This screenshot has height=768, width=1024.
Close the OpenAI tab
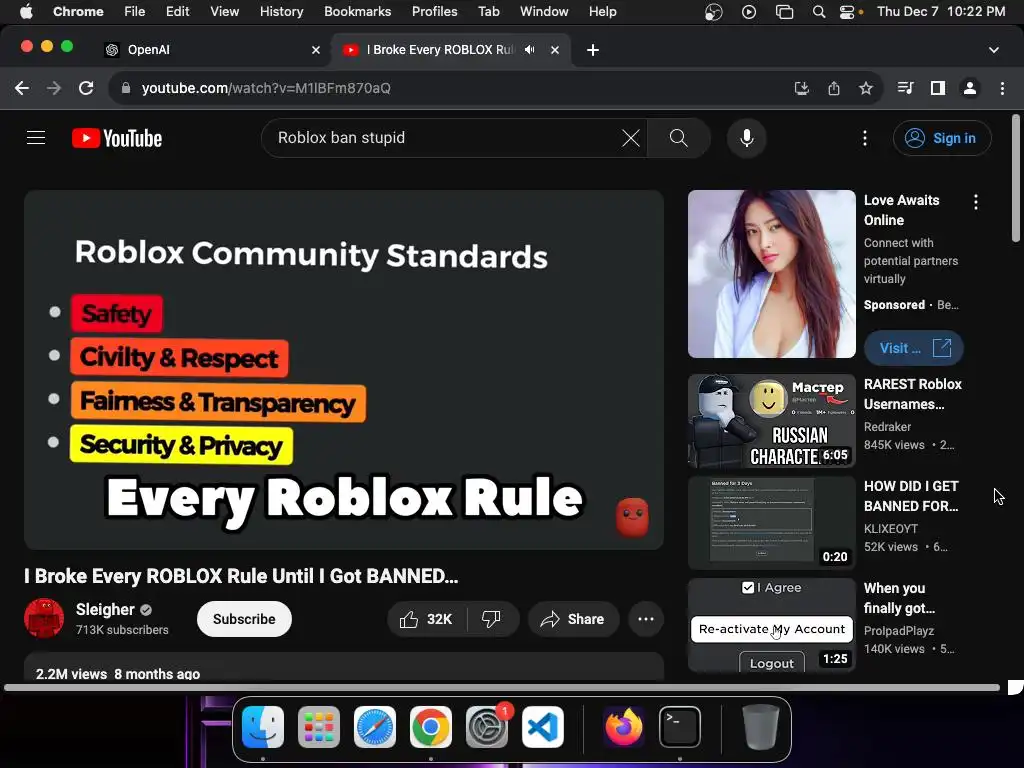(x=316, y=50)
